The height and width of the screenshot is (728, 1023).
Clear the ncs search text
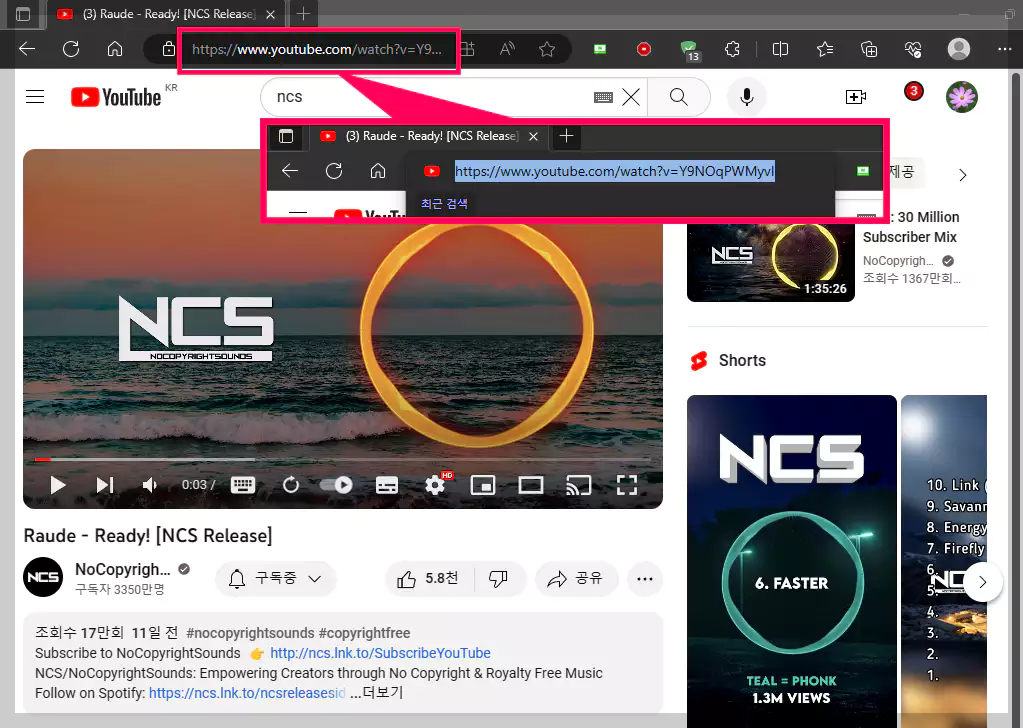tap(631, 97)
